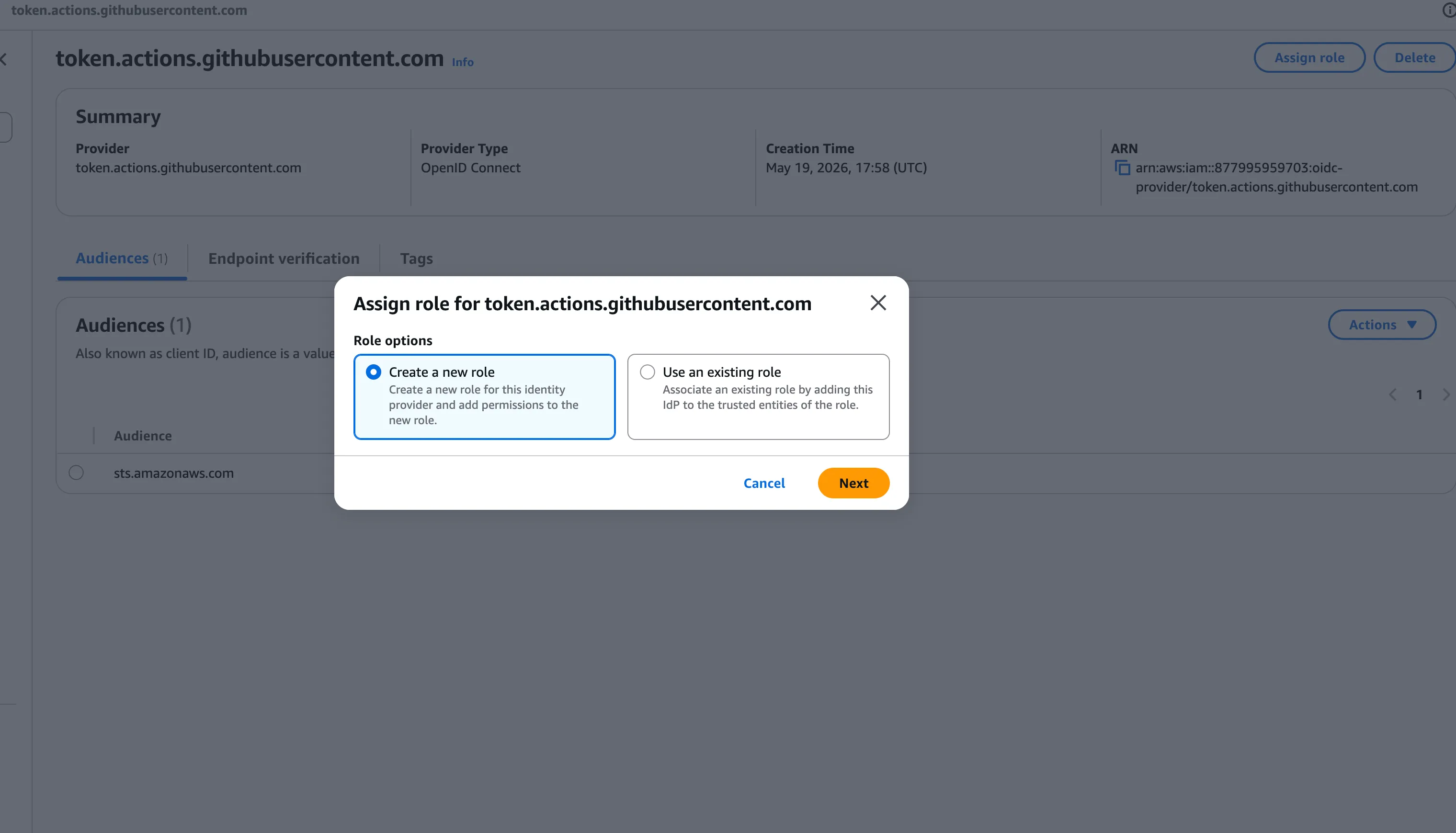
Task: Click the OpenID Connect provider type value
Action: point(470,168)
